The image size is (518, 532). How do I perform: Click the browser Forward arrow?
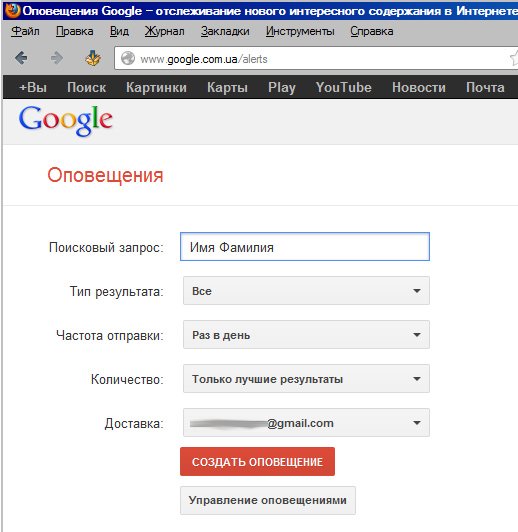click(57, 58)
